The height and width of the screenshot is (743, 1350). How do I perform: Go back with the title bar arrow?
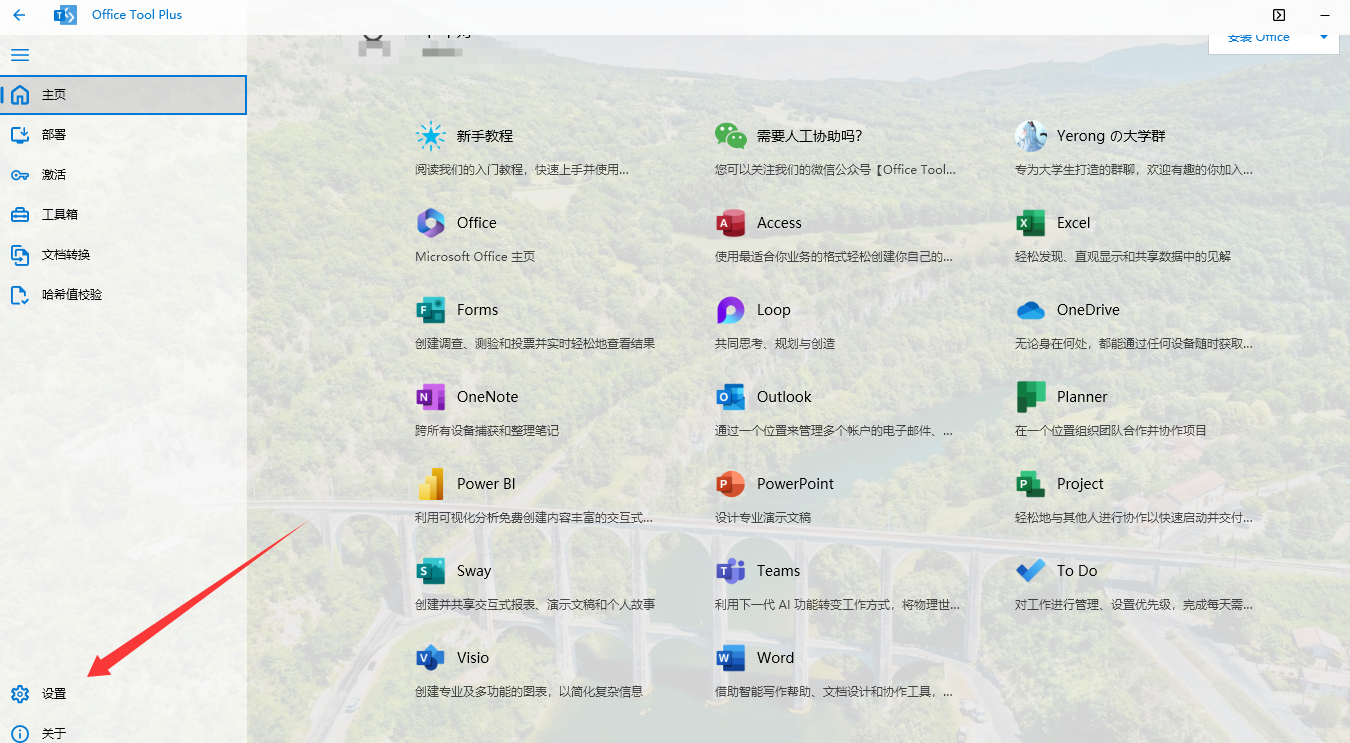click(19, 15)
